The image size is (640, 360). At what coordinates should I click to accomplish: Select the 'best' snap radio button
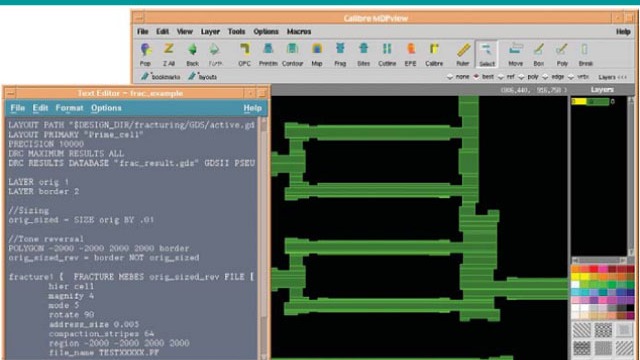(x=476, y=77)
